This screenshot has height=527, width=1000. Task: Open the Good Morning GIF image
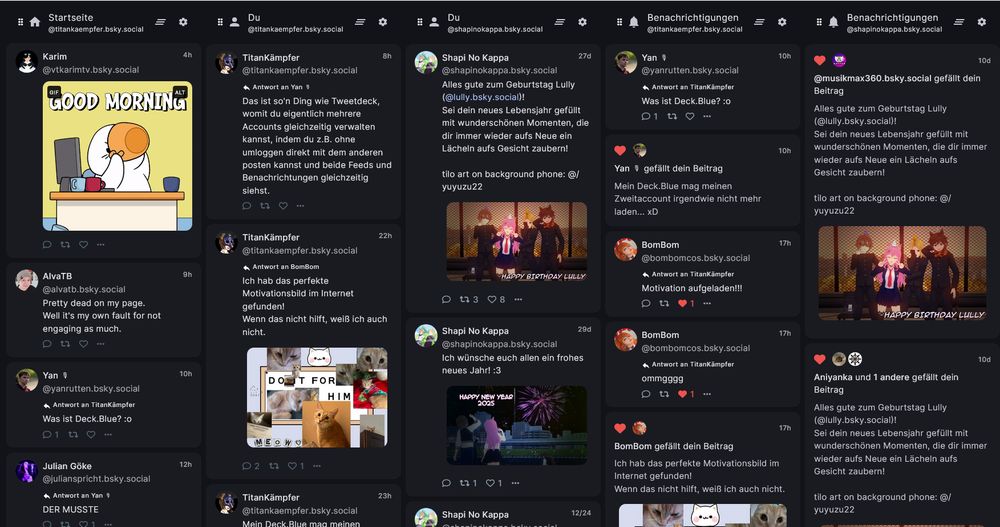[x=117, y=156]
